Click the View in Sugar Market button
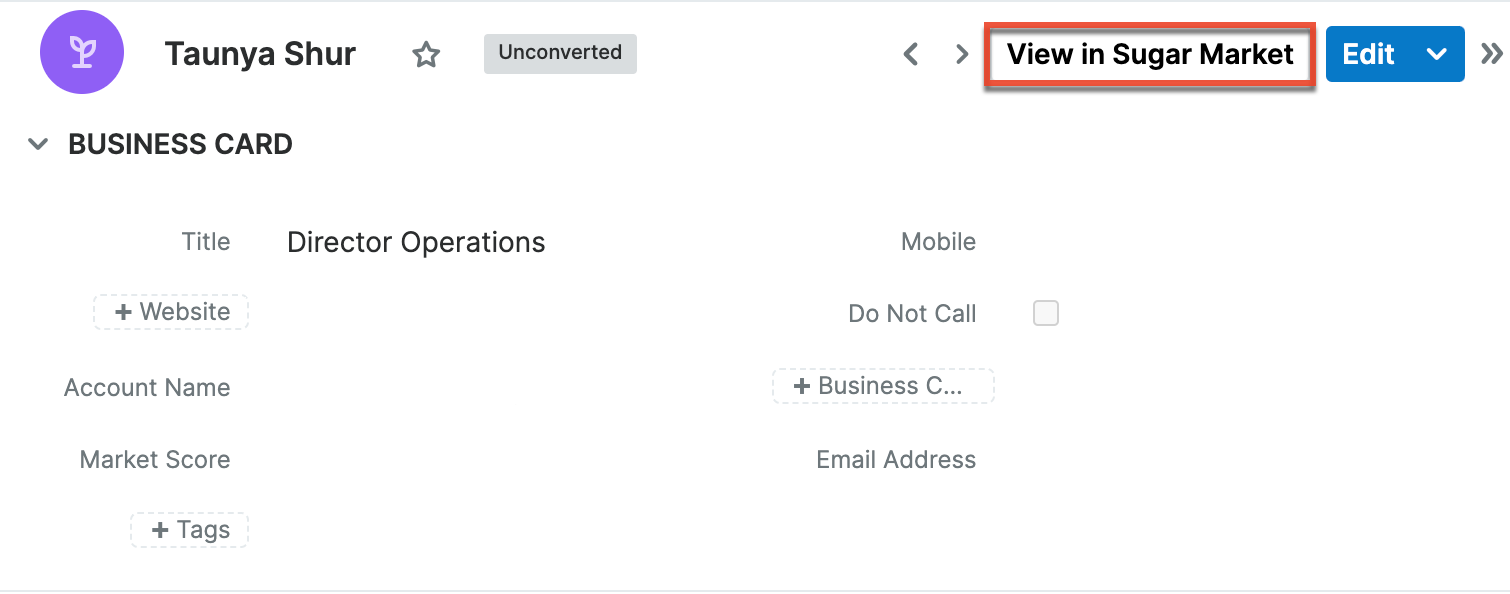 (x=1149, y=54)
